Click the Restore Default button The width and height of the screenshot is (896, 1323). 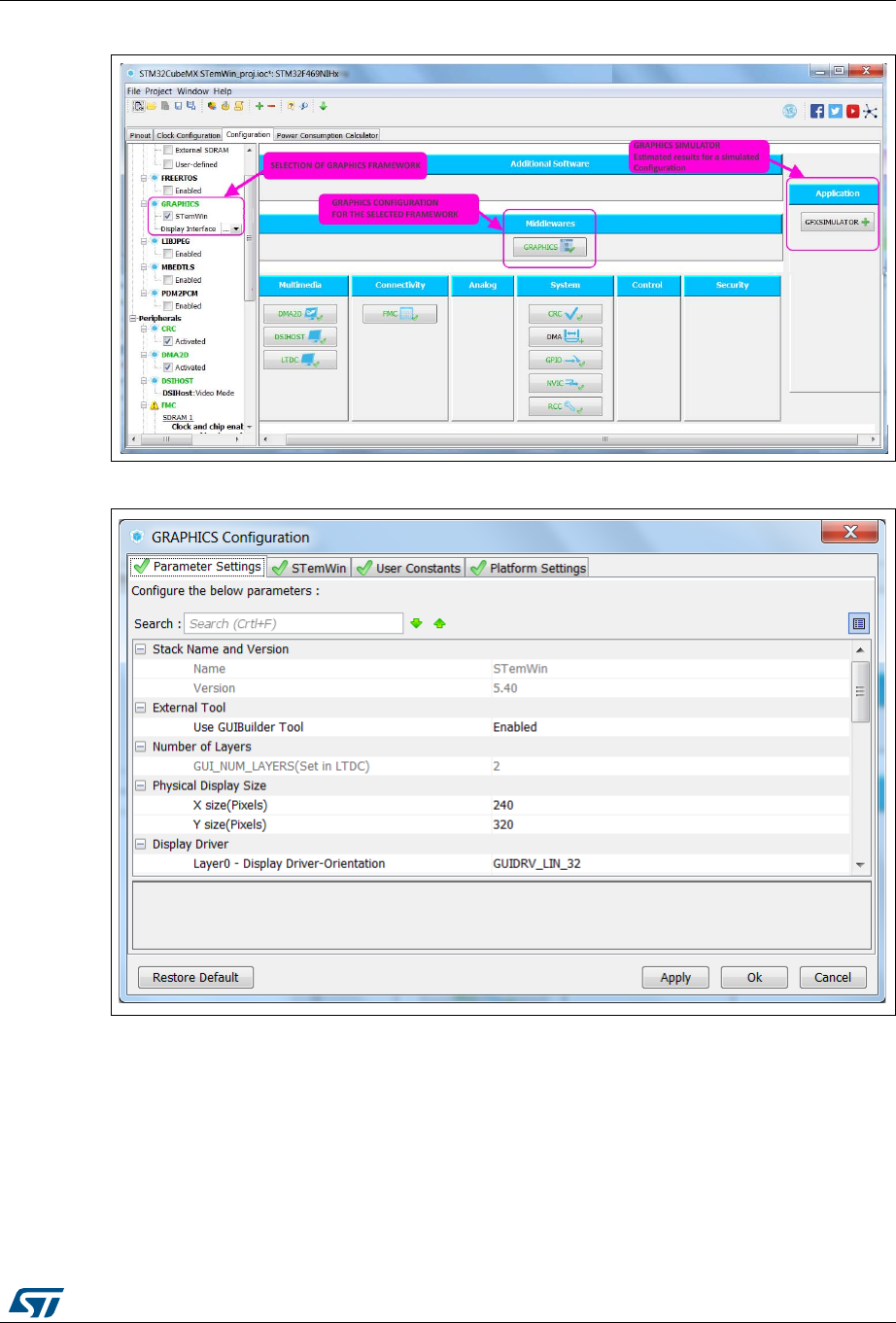195,977
